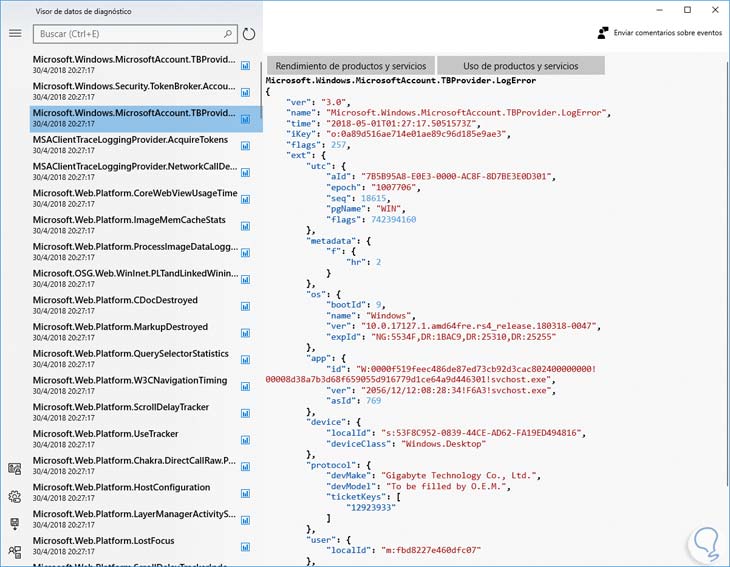The height and width of the screenshot is (567, 730).
Task: Click the device localId value text
Action: (x=481, y=433)
